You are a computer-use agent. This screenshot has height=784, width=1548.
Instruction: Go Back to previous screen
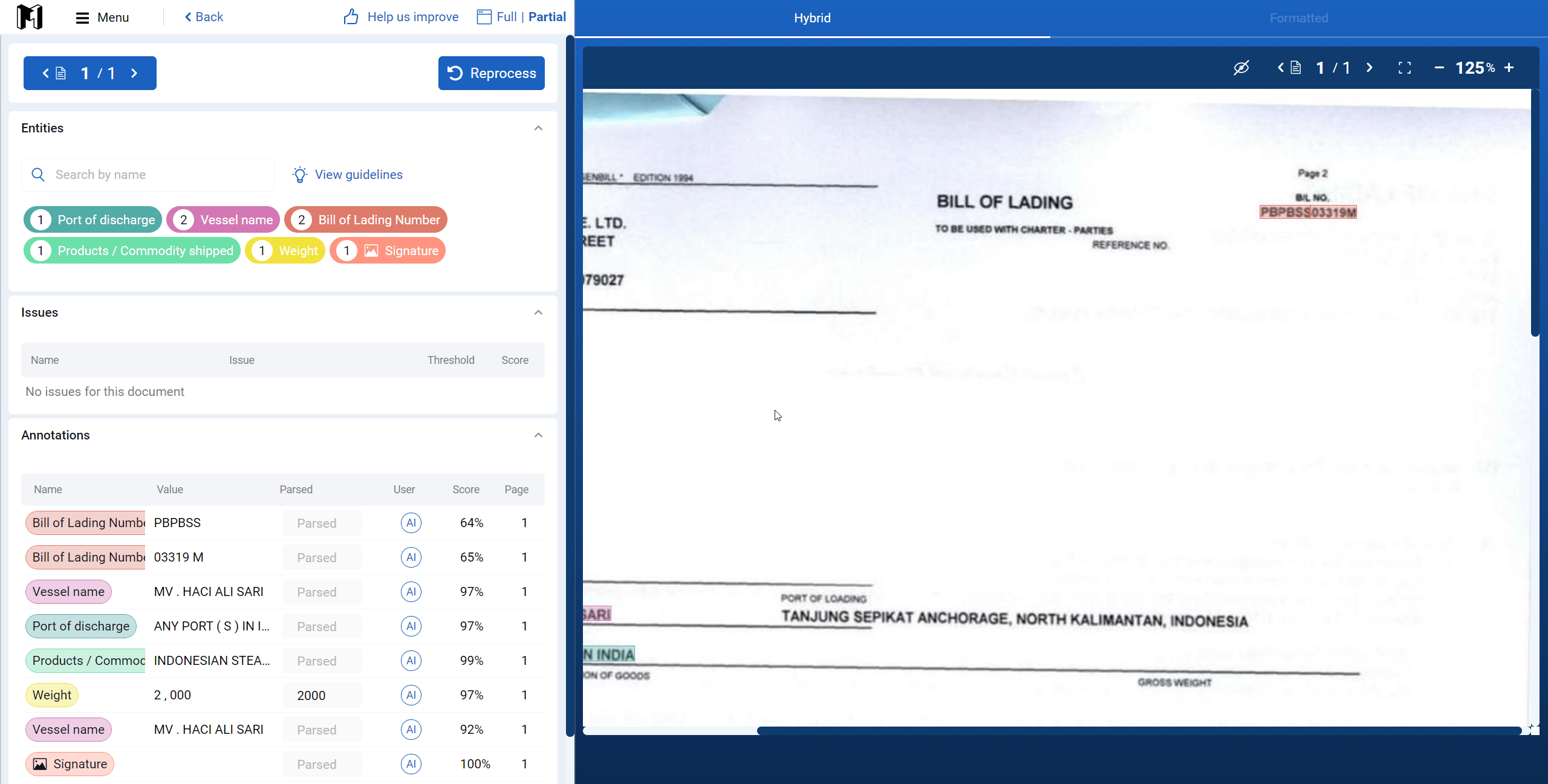coord(204,17)
